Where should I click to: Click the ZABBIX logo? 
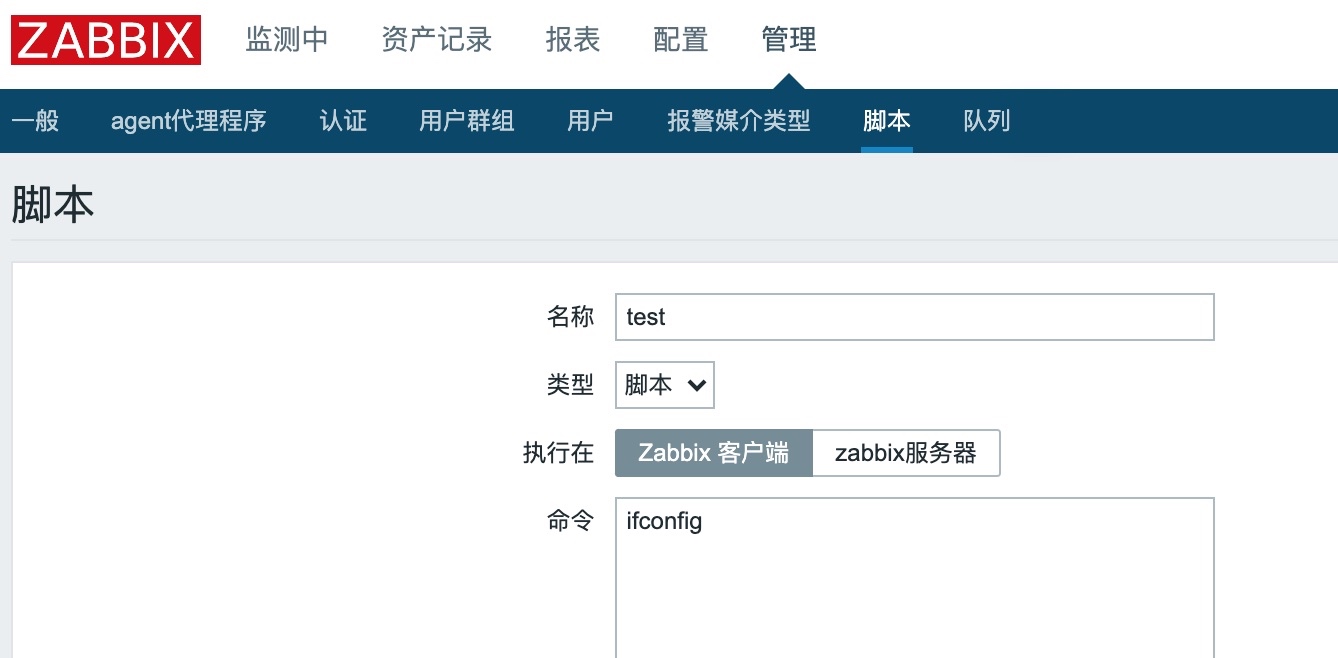106,40
